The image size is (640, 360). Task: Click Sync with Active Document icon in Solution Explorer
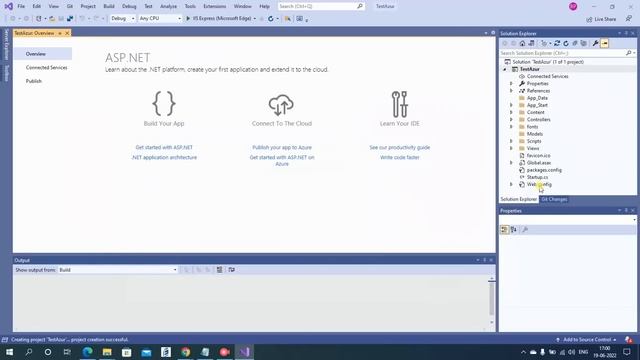point(557,43)
